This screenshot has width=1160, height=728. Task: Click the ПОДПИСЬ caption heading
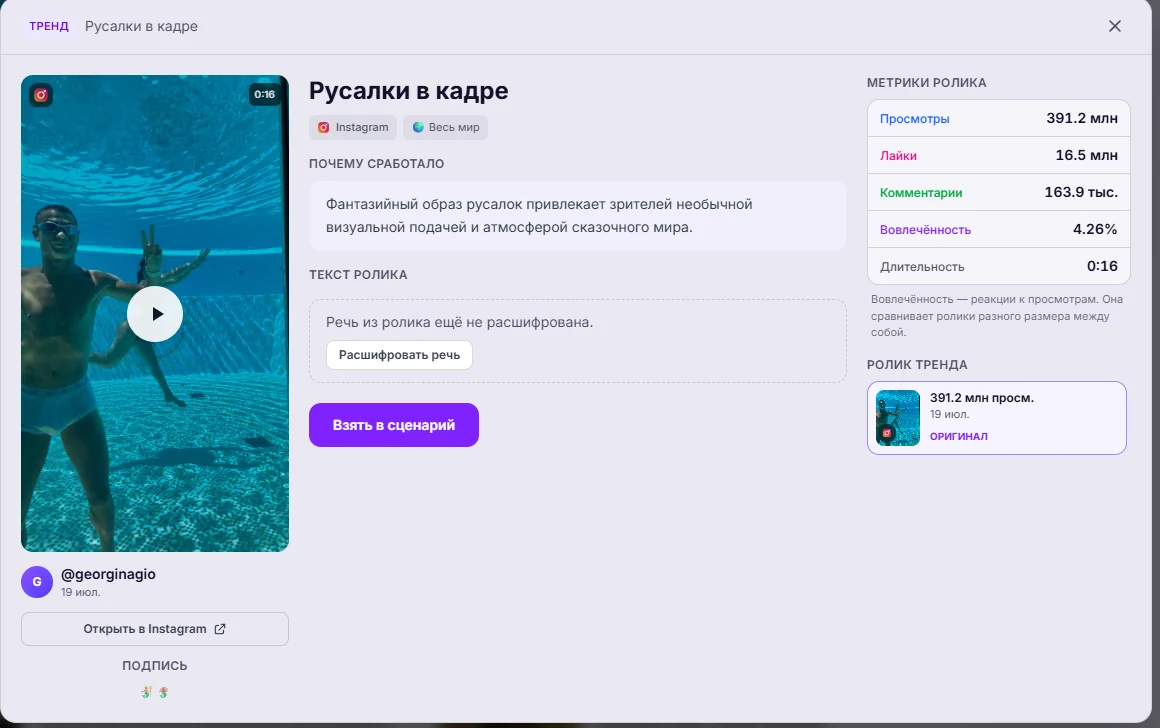pyautogui.click(x=155, y=666)
